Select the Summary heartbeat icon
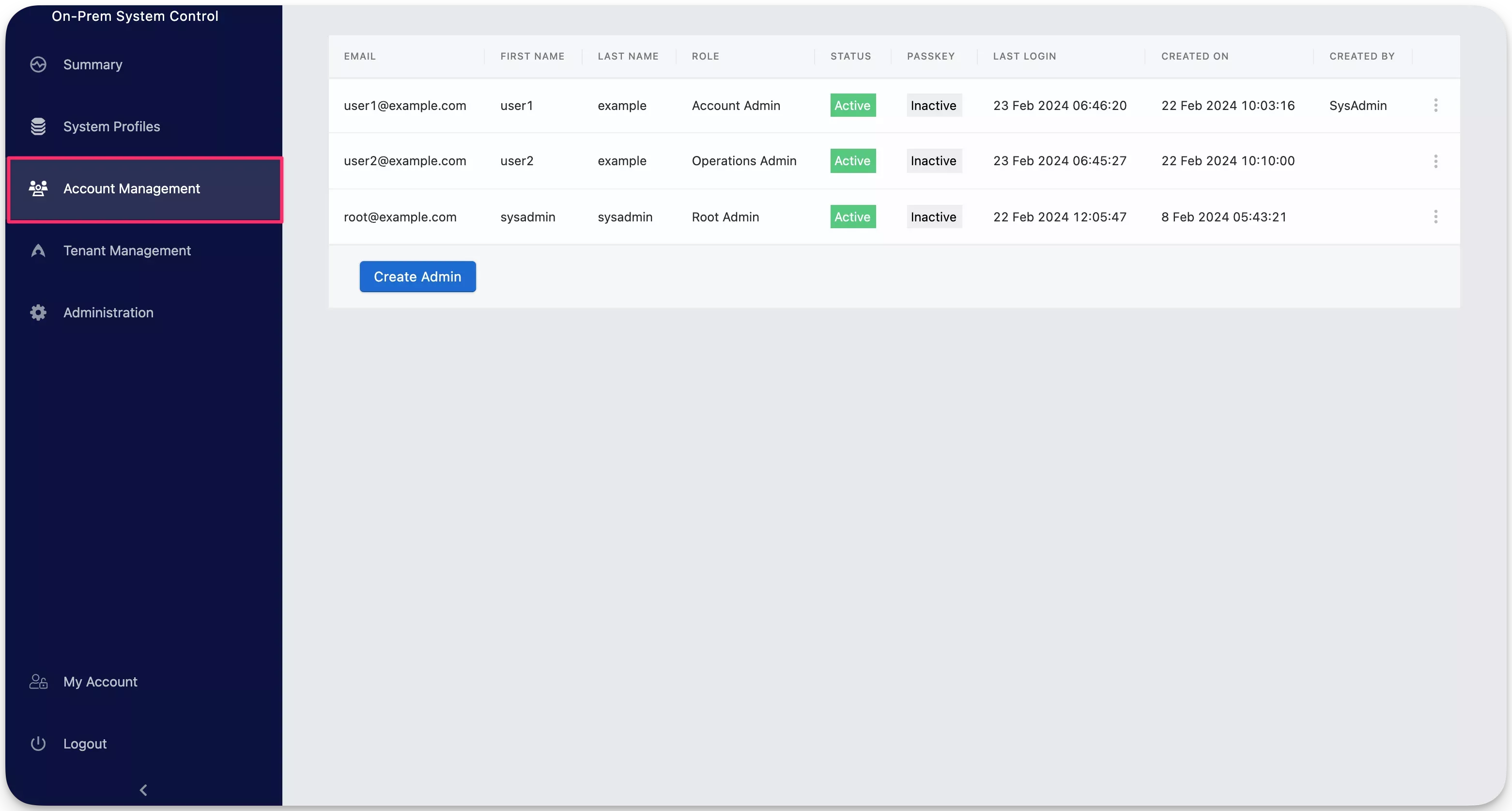 pos(38,64)
